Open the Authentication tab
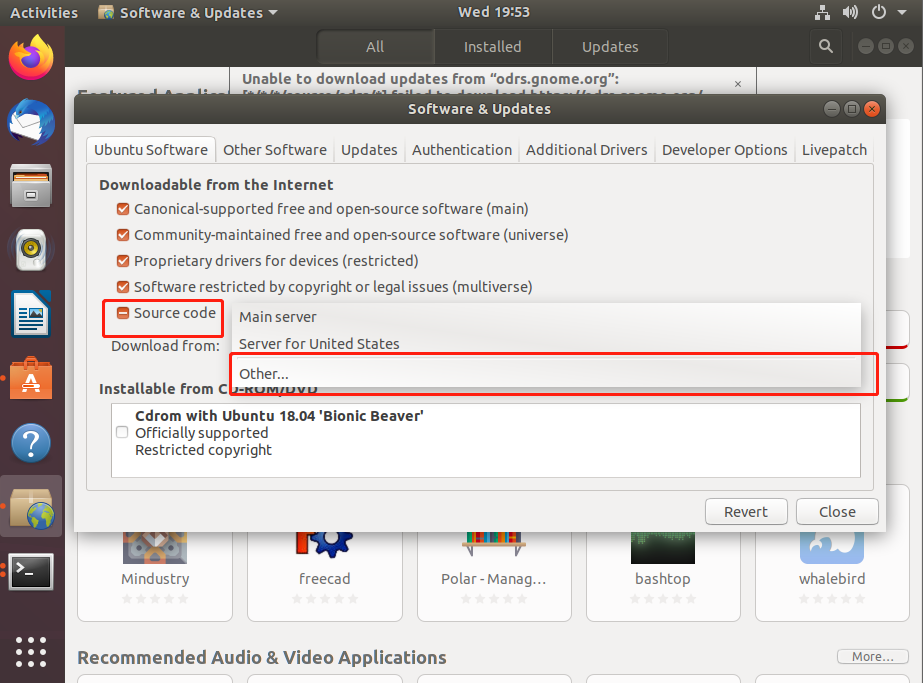 coord(462,150)
